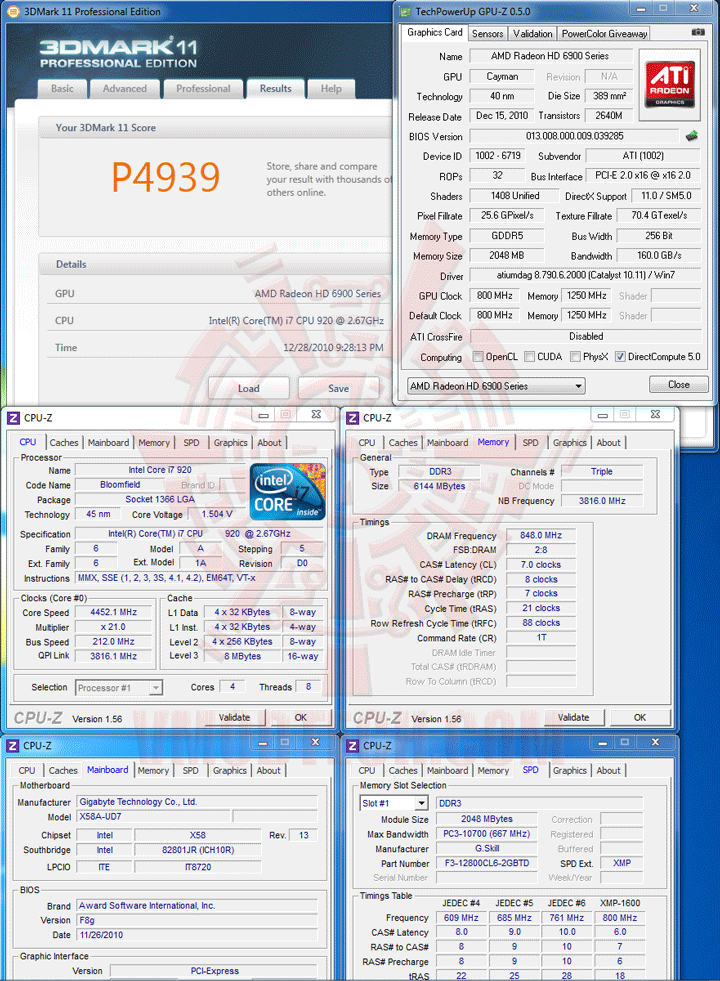The width and height of the screenshot is (720, 981).
Task: Click Validate in the CPU-Z CPU window
Action: 234,718
